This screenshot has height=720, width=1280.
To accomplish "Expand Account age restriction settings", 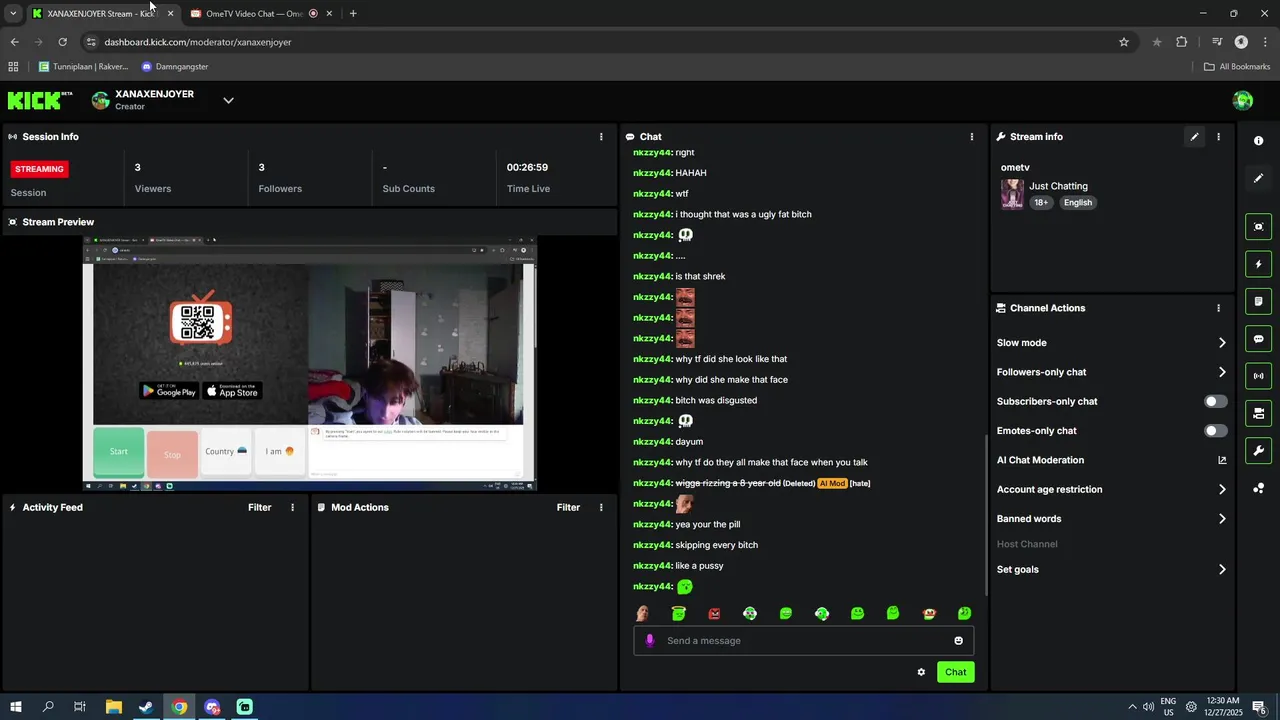I will tap(1111, 489).
